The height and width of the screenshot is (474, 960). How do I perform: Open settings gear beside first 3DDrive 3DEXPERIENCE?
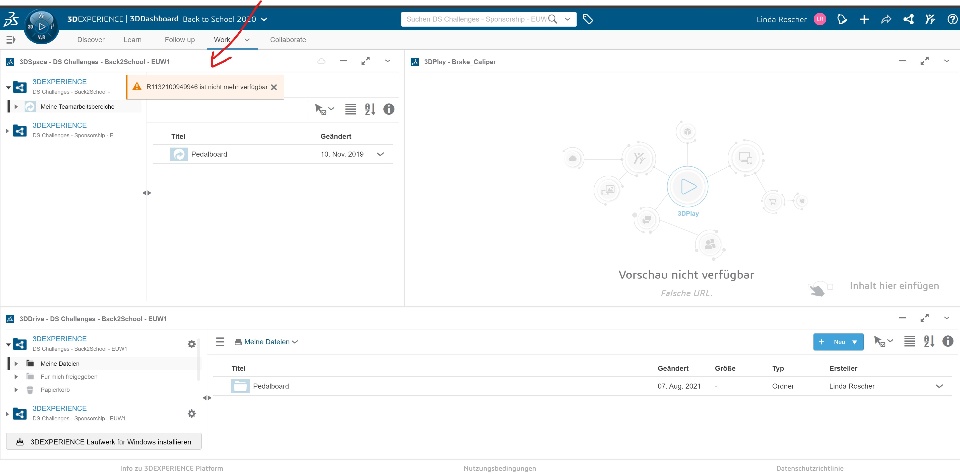192,344
